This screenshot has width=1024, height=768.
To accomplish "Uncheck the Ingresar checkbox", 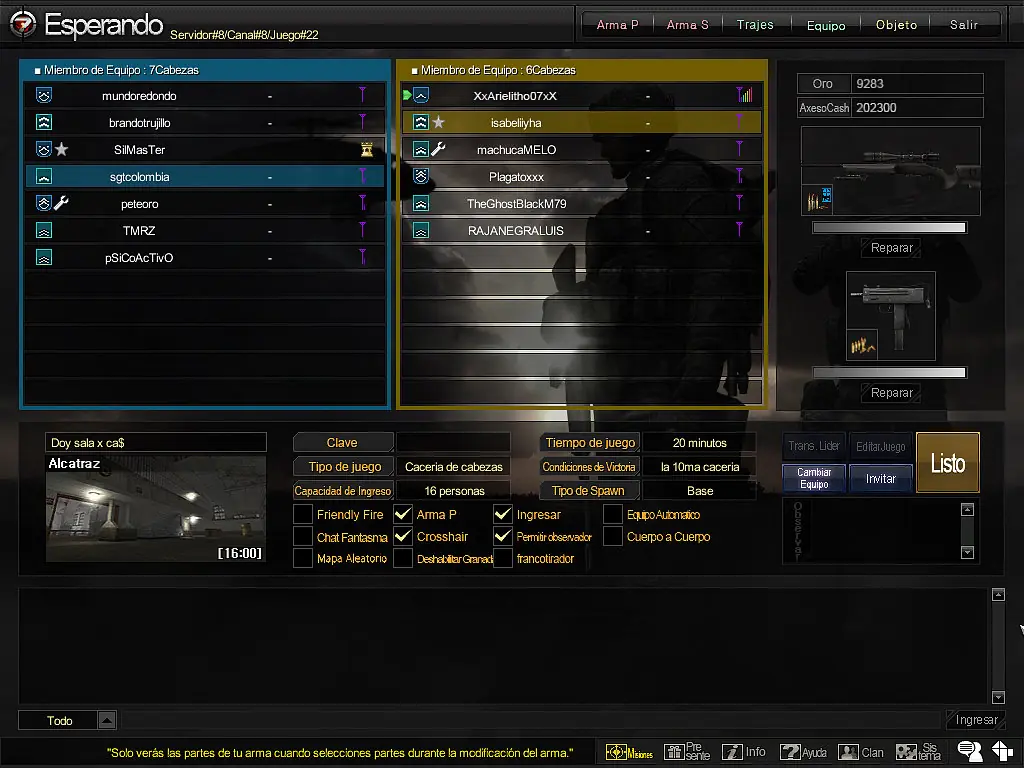I will (x=503, y=514).
